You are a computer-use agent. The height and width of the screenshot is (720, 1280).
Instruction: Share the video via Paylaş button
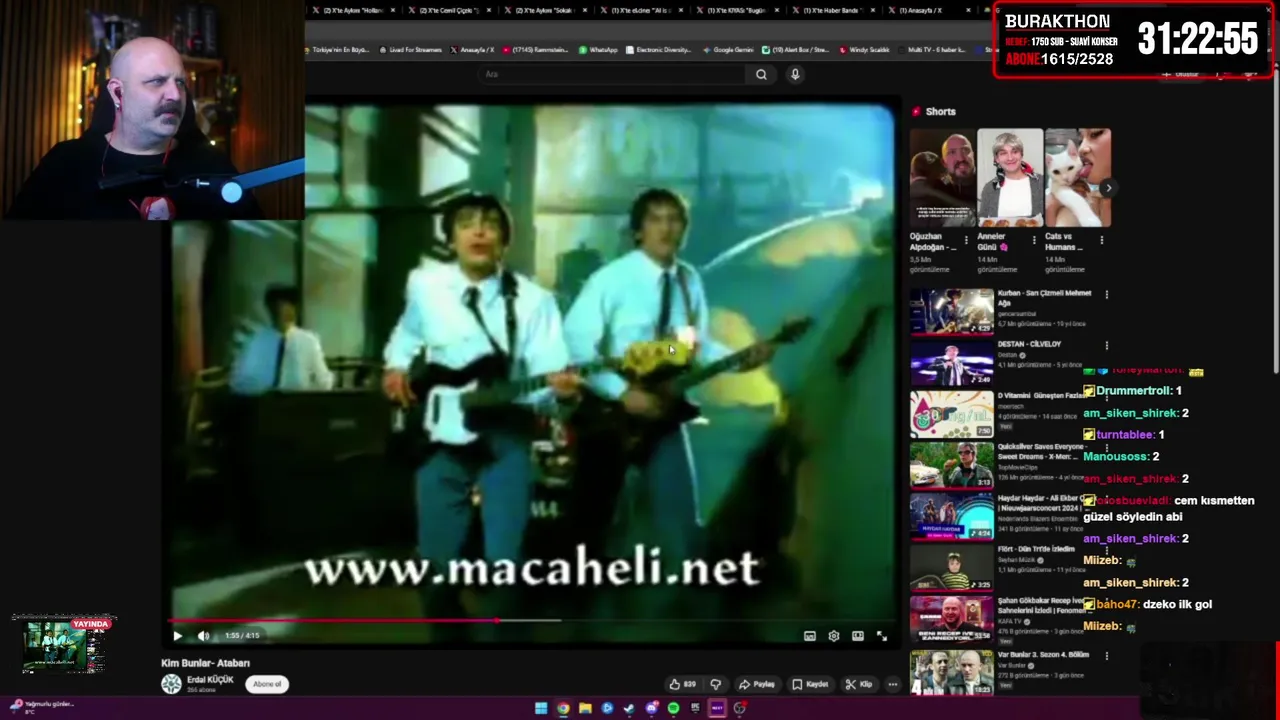pyautogui.click(x=757, y=684)
